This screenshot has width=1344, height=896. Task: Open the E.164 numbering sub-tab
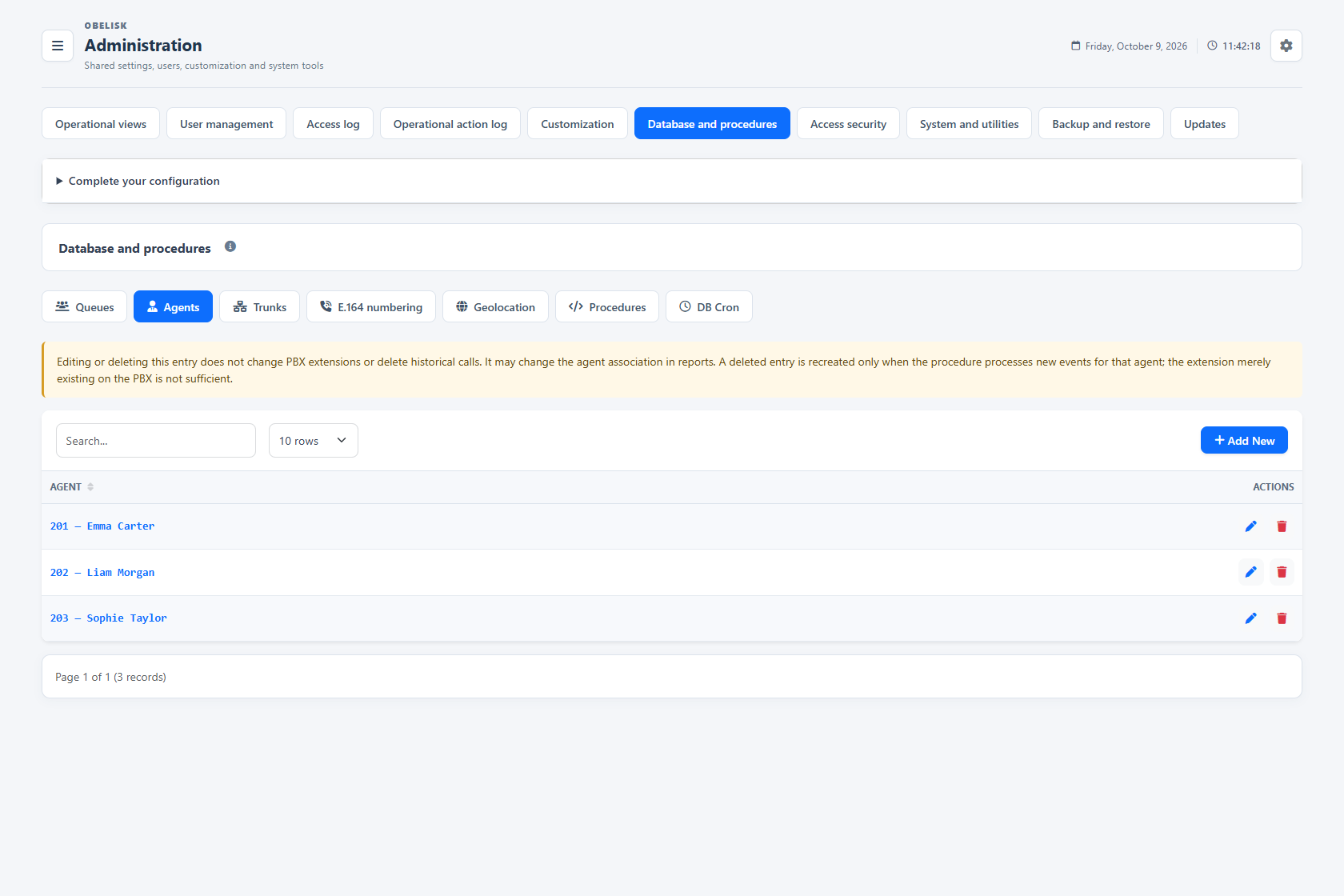(x=371, y=306)
